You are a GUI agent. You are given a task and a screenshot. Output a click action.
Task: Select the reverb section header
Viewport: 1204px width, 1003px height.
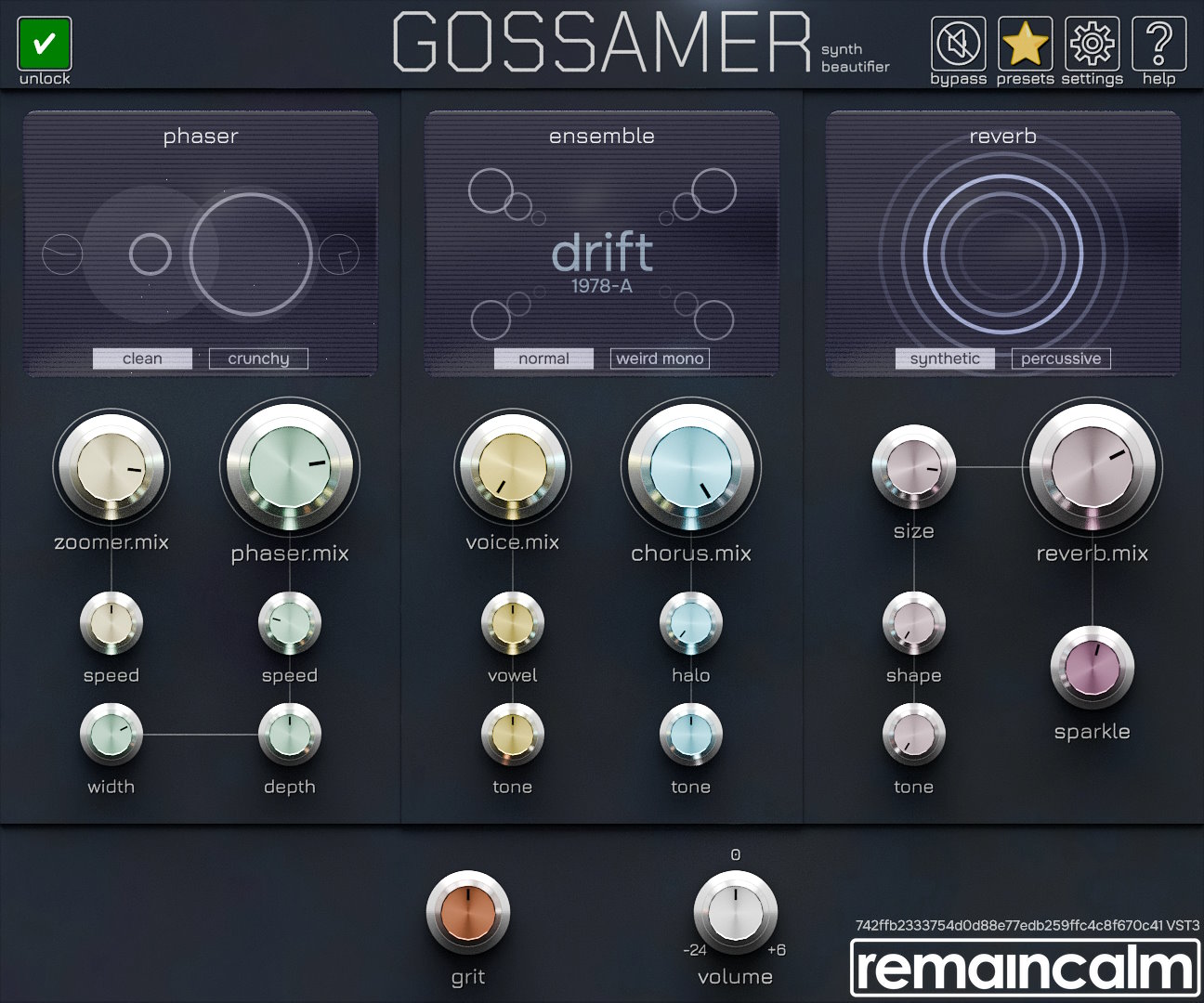pos(1002,136)
